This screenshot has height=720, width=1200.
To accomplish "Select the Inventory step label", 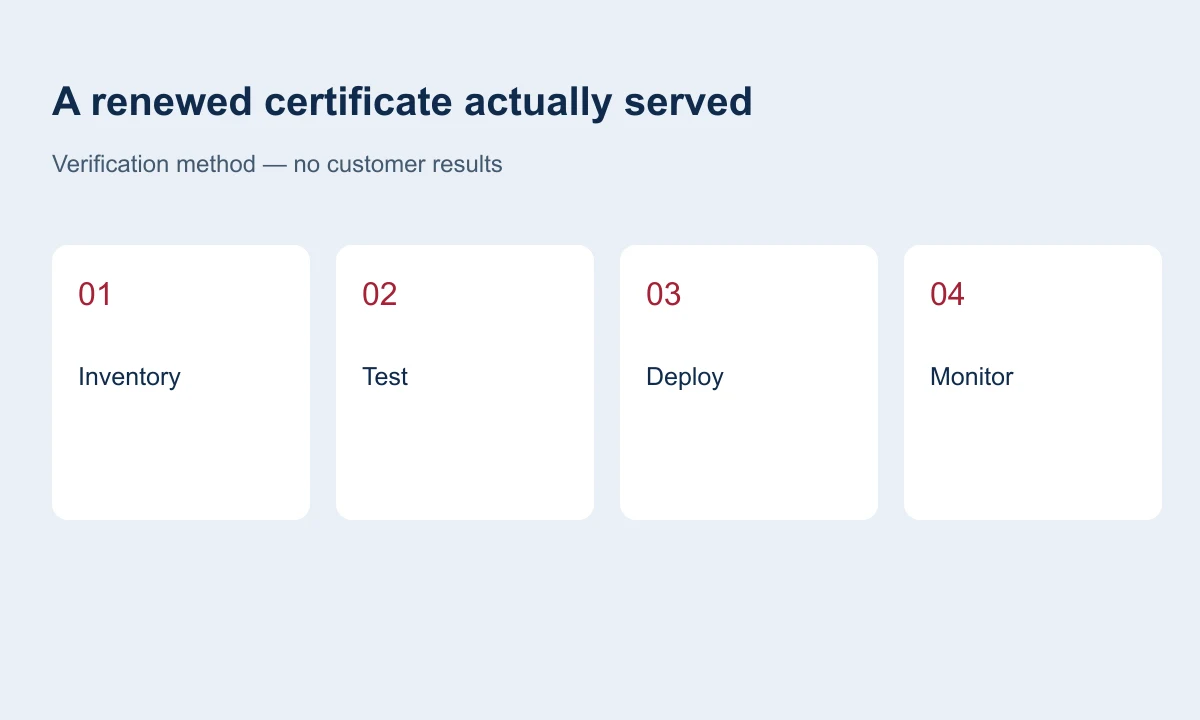I will tap(129, 377).
